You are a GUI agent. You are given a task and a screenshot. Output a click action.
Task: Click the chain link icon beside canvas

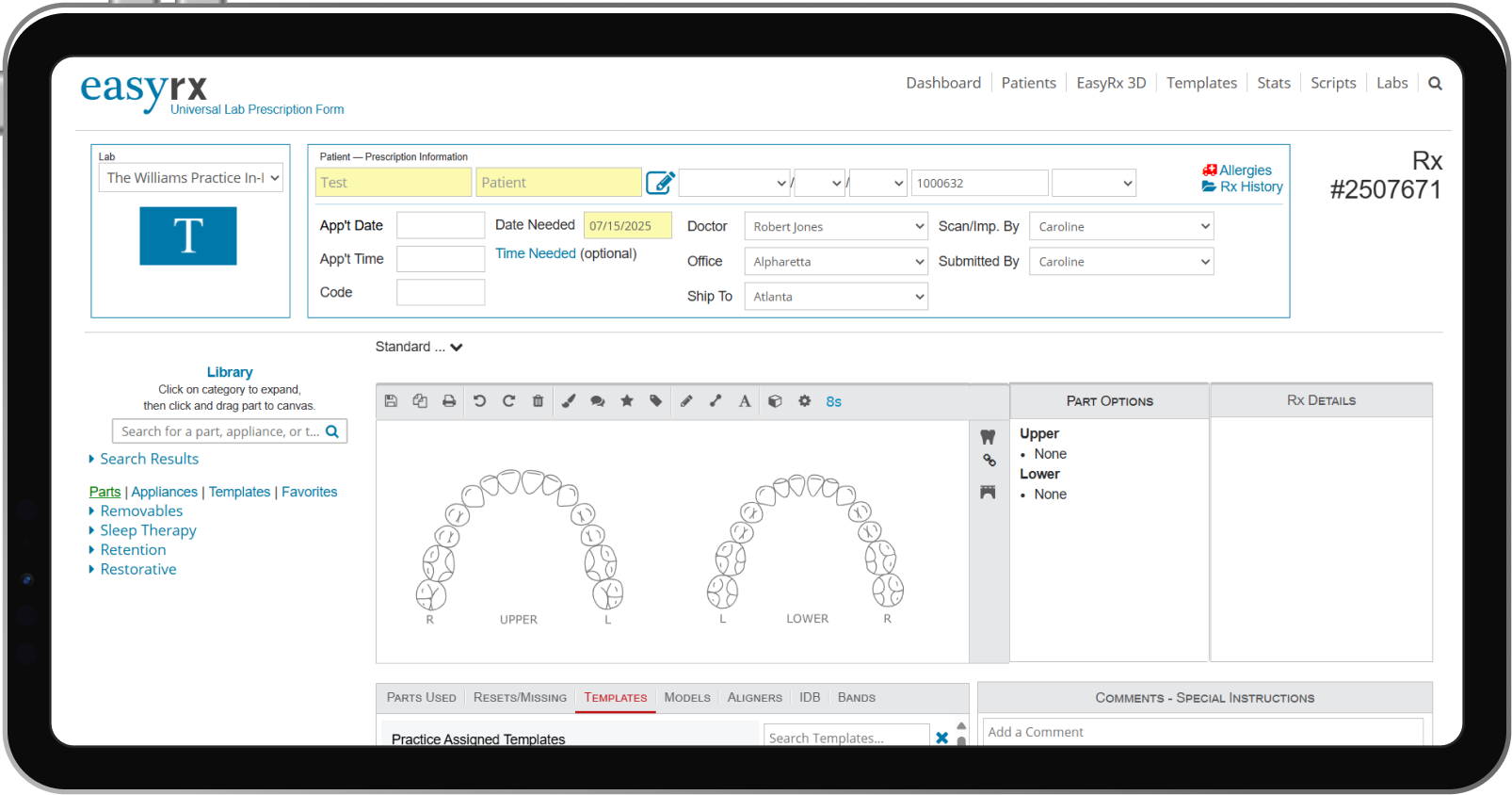coord(989,461)
